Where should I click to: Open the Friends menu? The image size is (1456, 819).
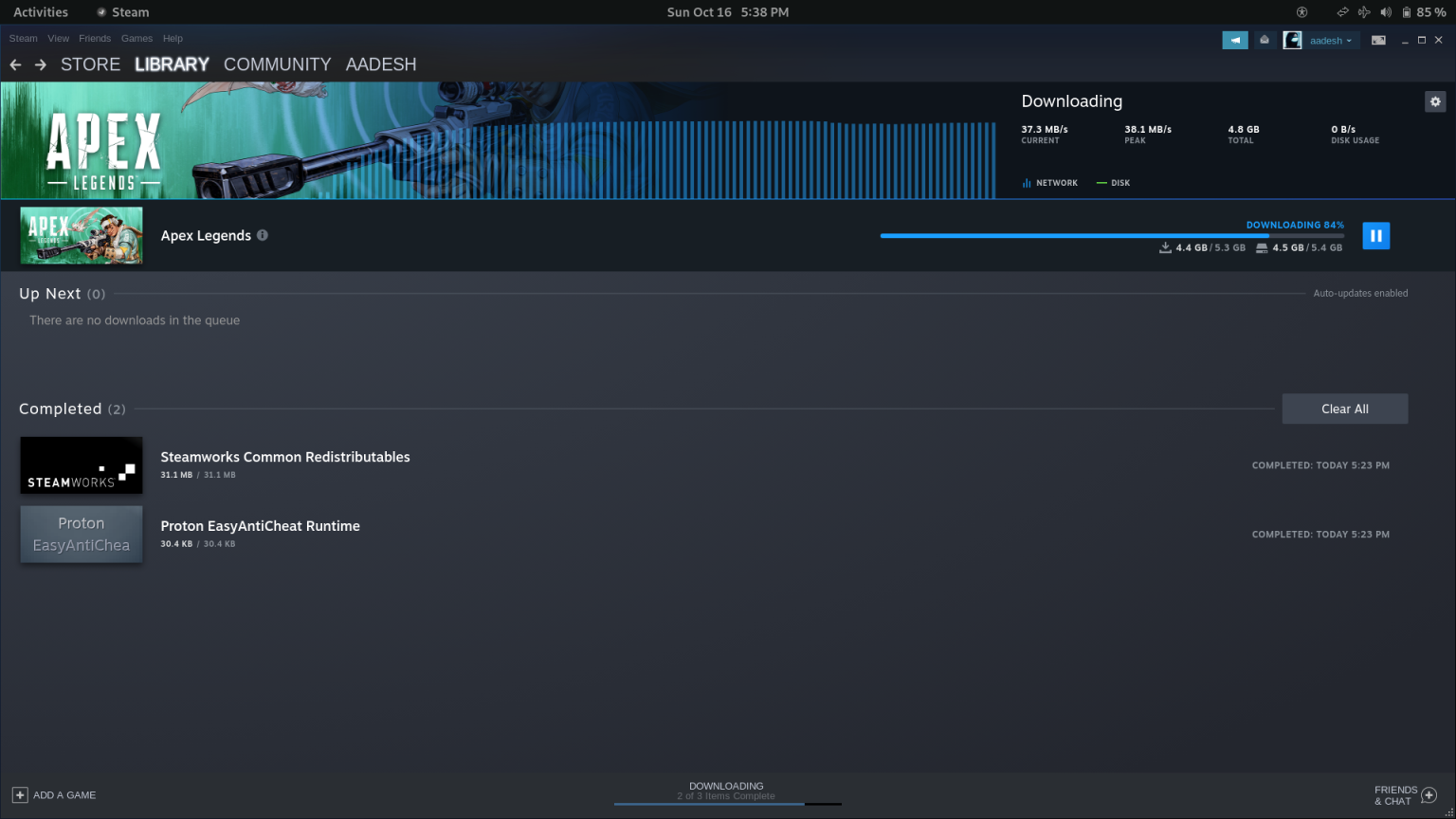pyautogui.click(x=95, y=38)
